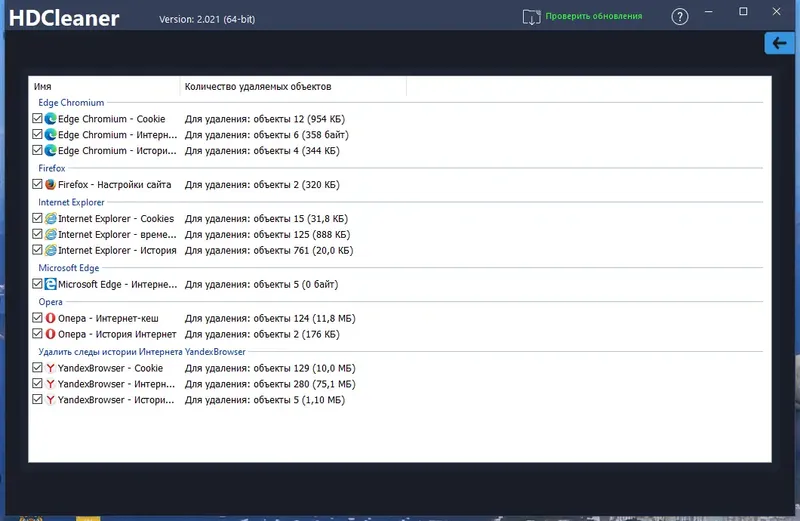Image resolution: width=800 pixels, height=521 pixels.
Task: Click the HDCleaner title logo
Action: [x=64, y=18]
